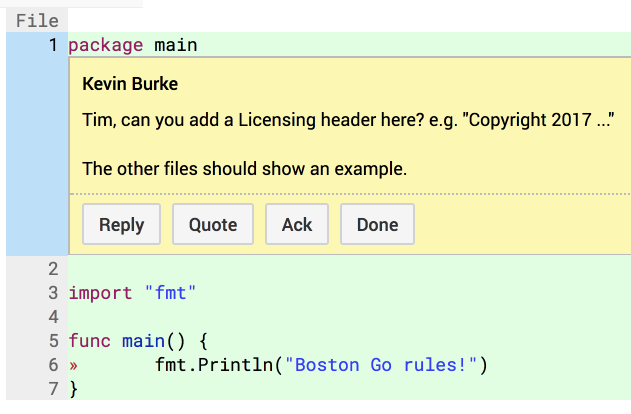Screen dimensions: 631x414
Task: Select line number 7 in gutter
Action: pyautogui.click(x=53, y=389)
